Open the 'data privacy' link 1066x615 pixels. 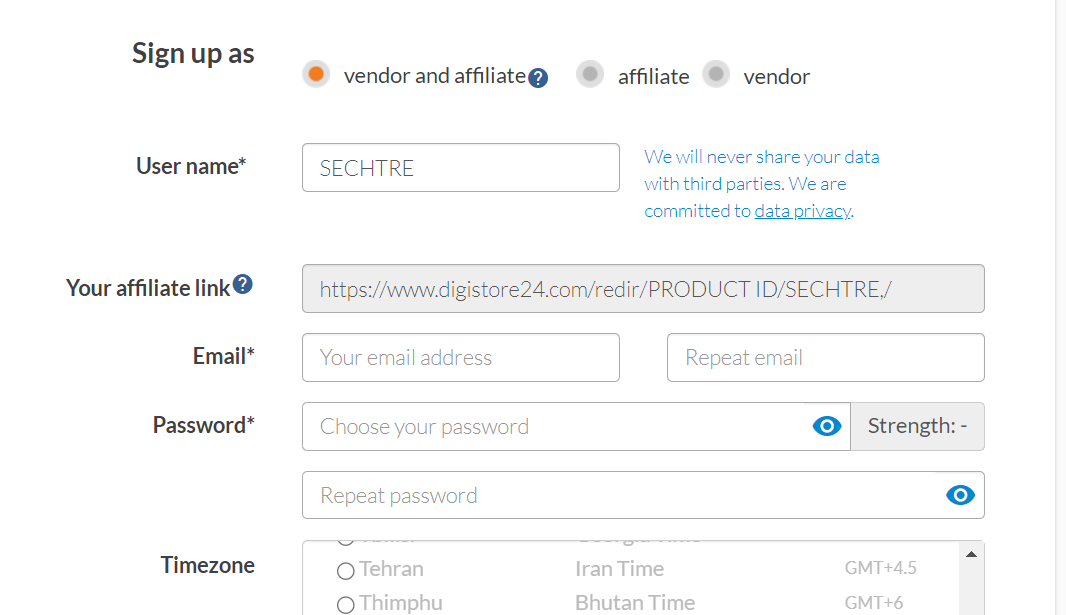(802, 211)
